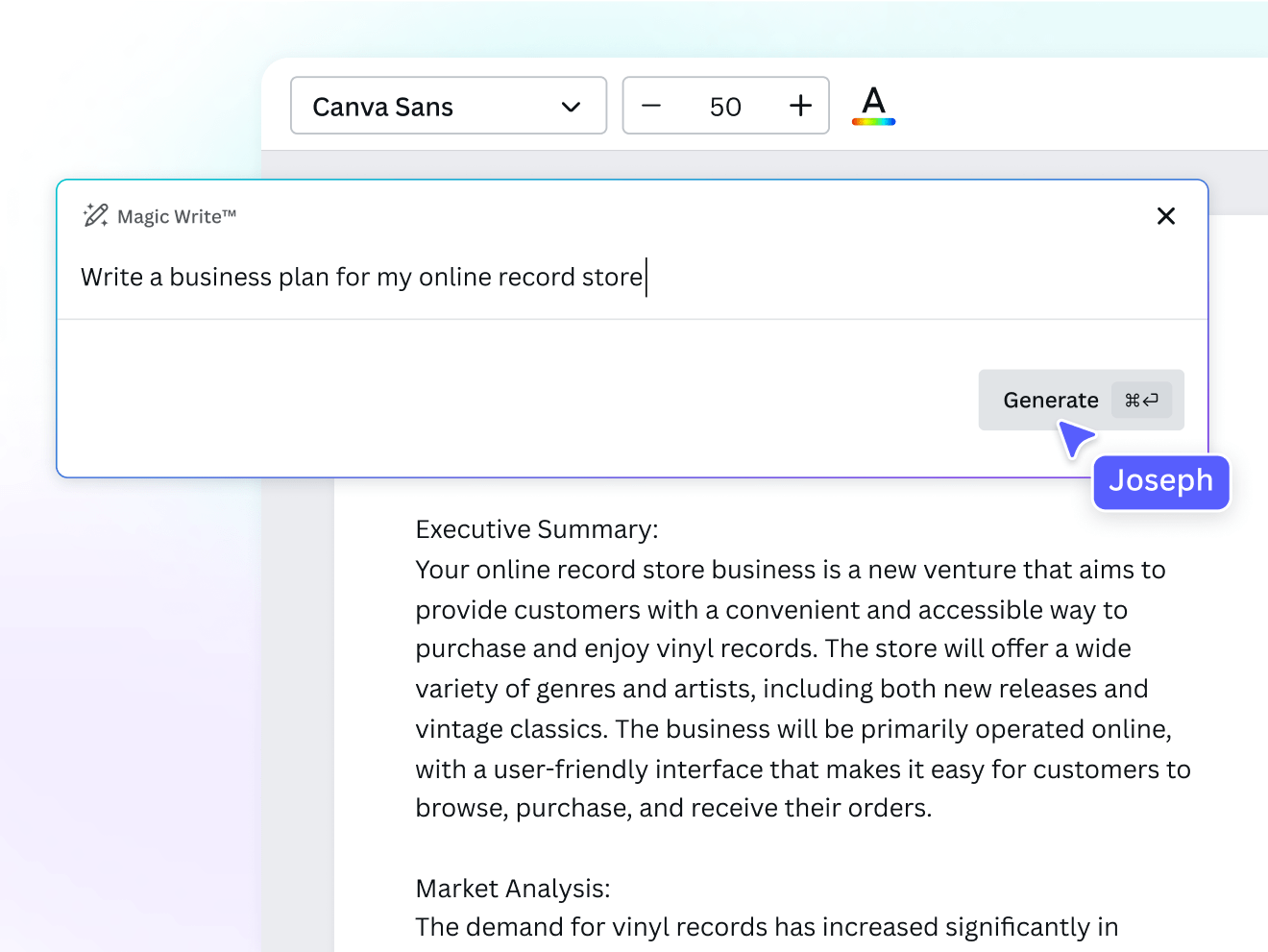The height and width of the screenshot is (952, 1268).
Task: Decrease font size with minus button
Action: pos(651,106)
